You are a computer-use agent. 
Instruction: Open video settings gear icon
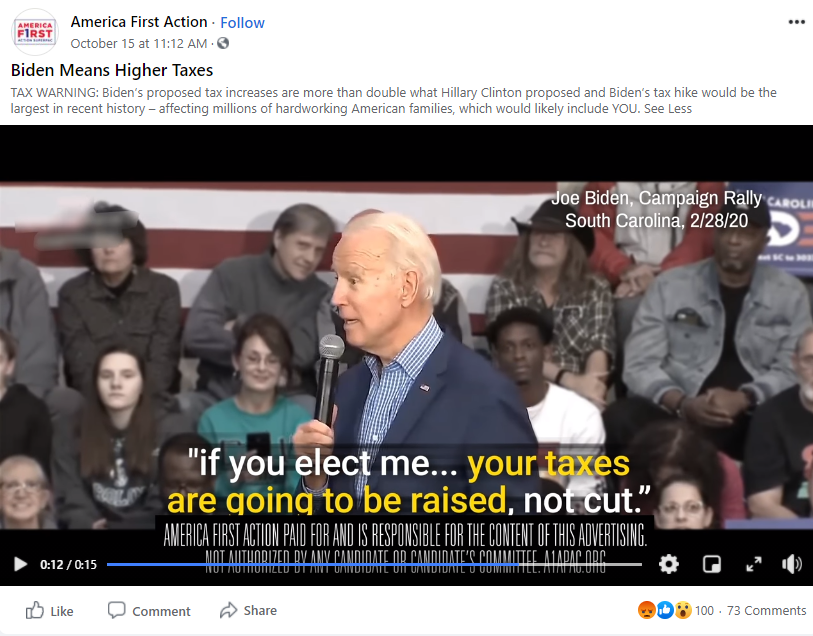tap(668, 563)
